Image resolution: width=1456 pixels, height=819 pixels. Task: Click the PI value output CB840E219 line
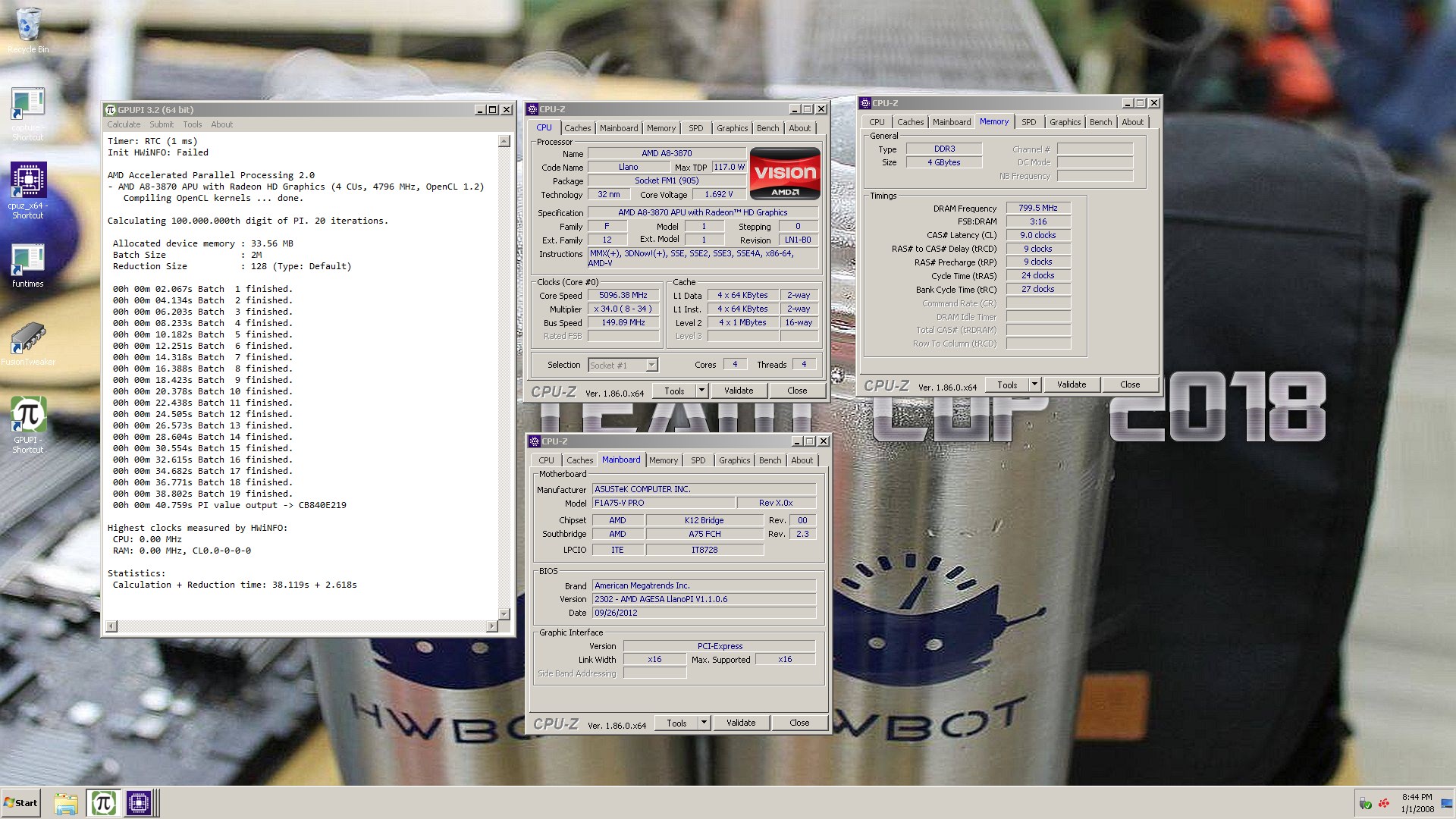click(230, 505)
